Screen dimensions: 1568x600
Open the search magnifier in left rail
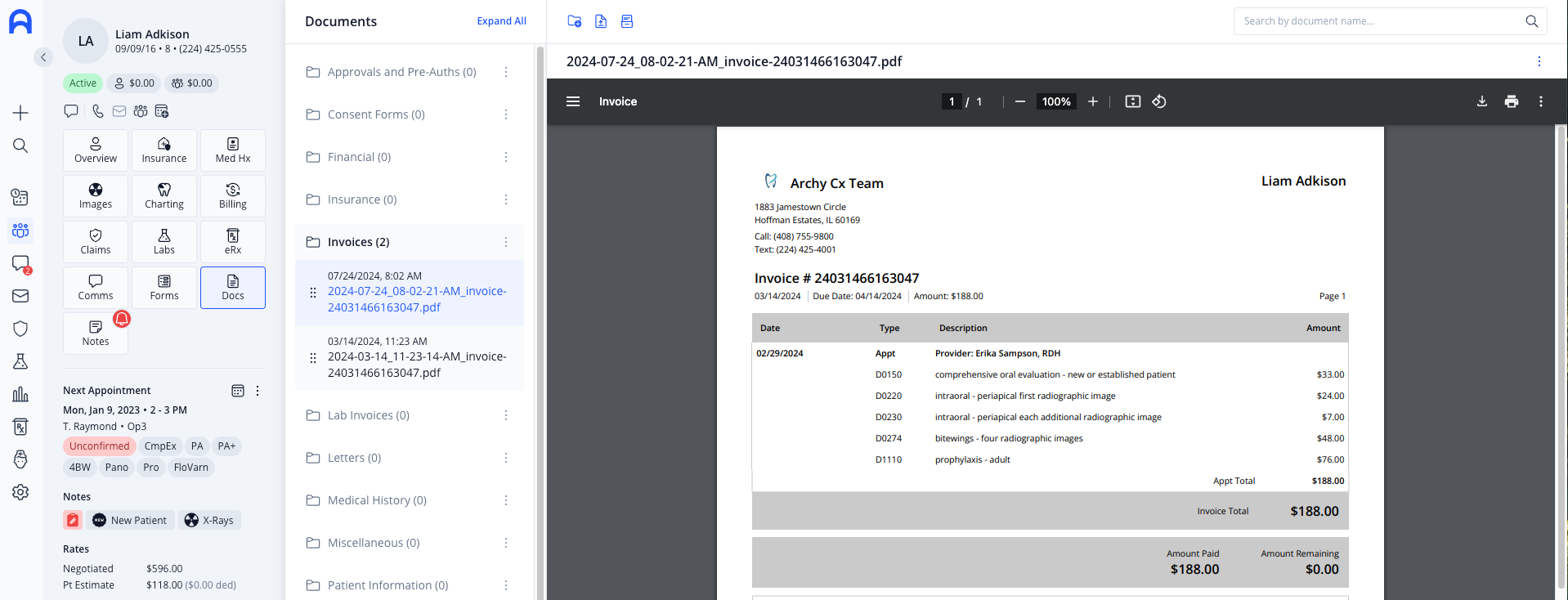click(20, 146)
